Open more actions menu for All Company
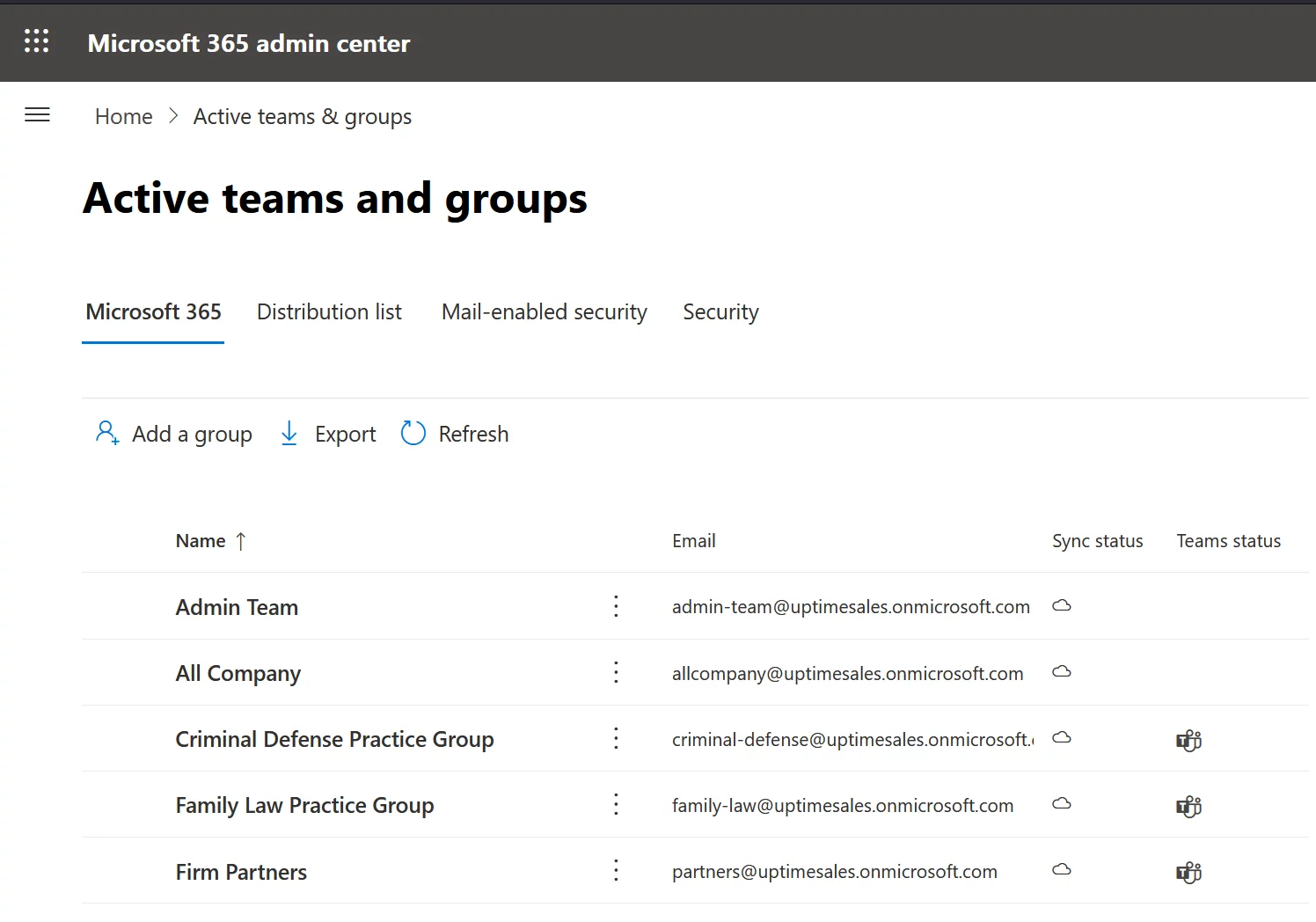The image size is (1316, 922). coord(616,673)
